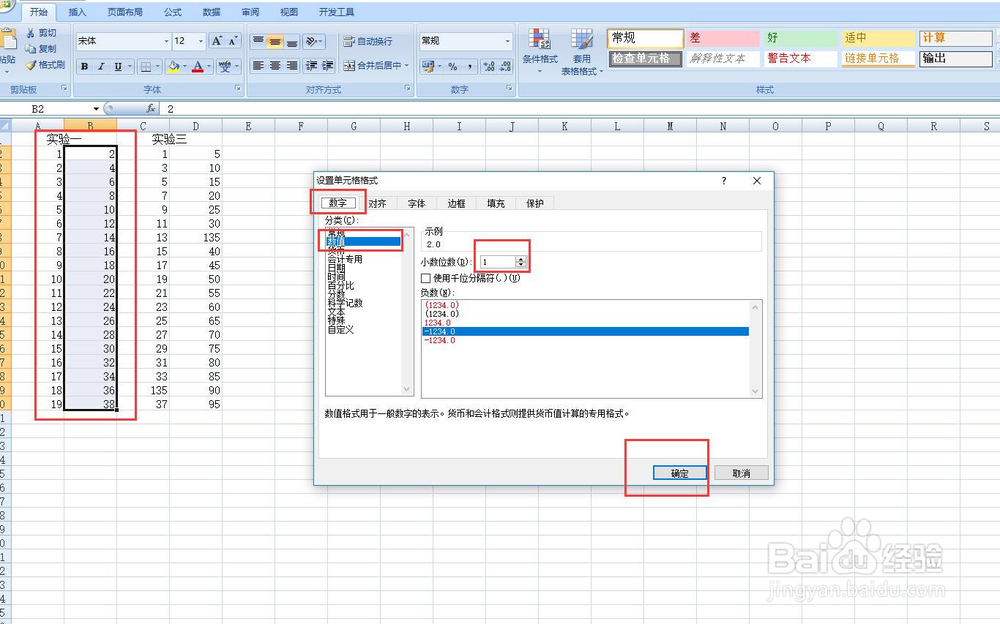Open the font name dropdown (宋体)
The image size is (1000, 624).
(x=166, y=41)
